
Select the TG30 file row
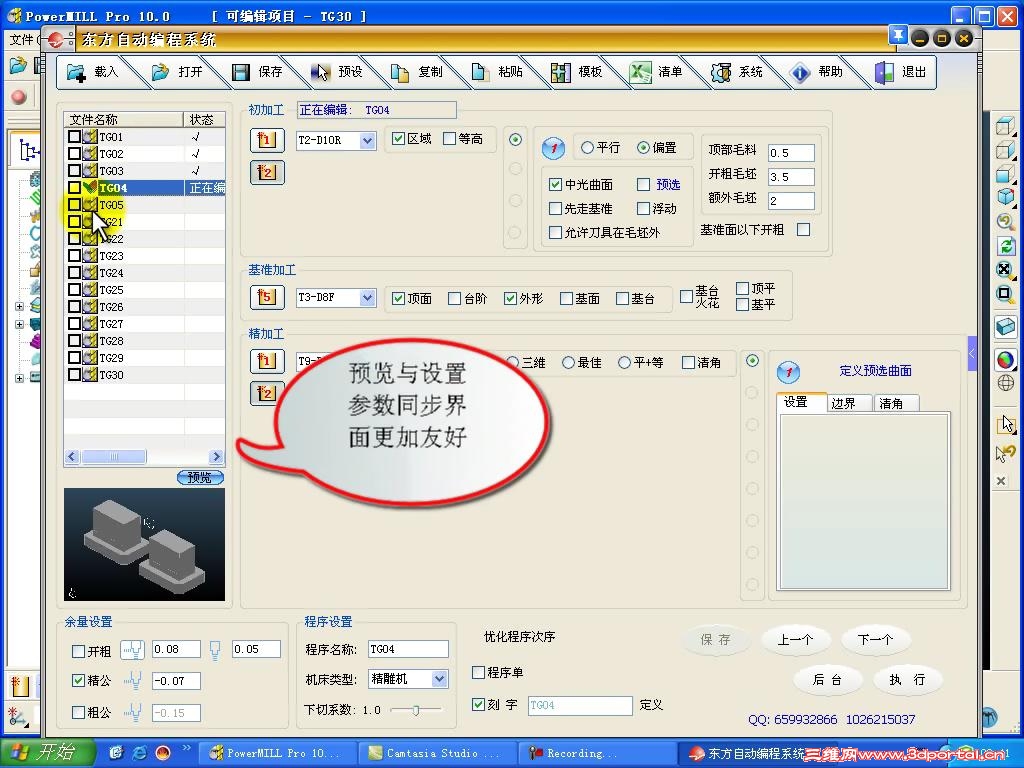pyautogui.click(x=145, y=375)
